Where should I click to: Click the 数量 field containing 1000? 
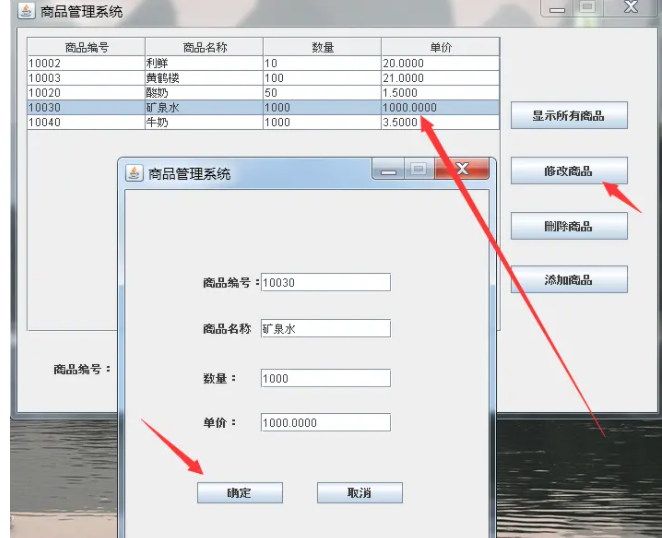click(326, 378)
